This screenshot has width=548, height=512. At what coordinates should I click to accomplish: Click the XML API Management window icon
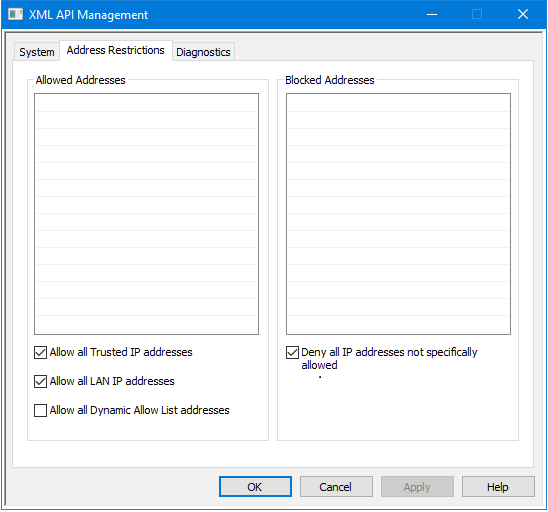(15, 14)
